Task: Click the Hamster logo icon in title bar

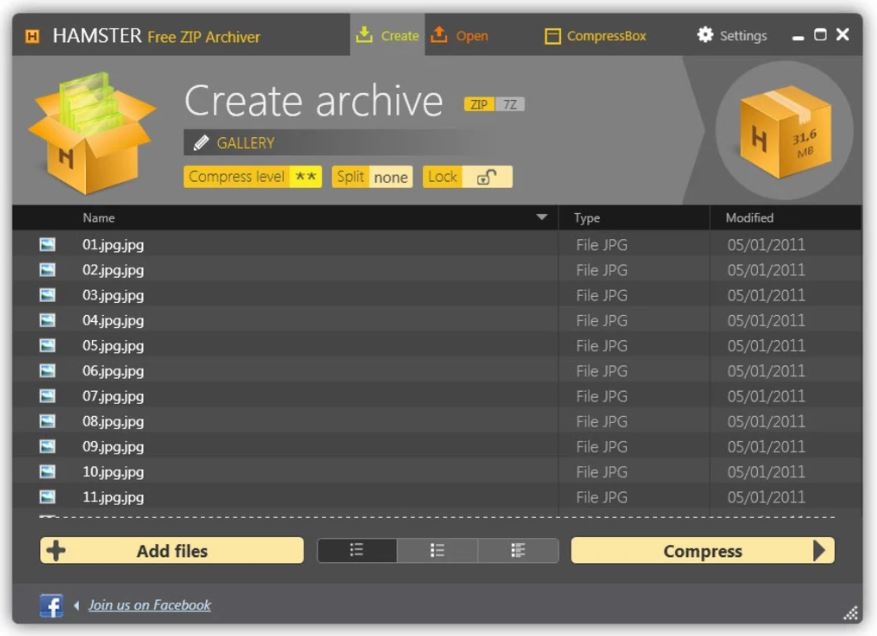Action: pos(32,37)
